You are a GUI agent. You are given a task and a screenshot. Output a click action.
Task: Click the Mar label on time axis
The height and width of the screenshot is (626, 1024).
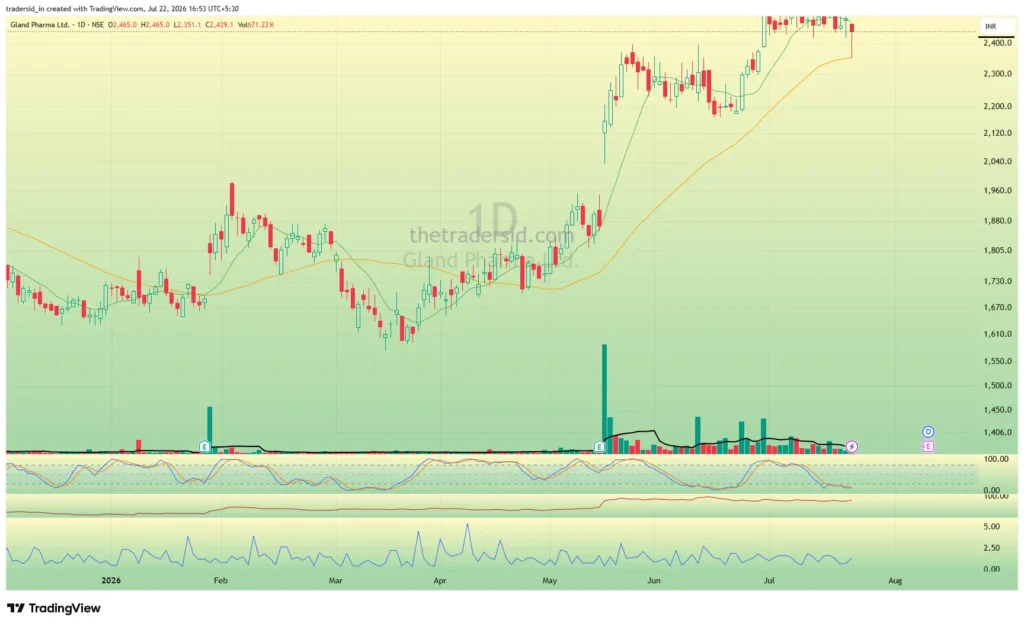pos(336,580)
